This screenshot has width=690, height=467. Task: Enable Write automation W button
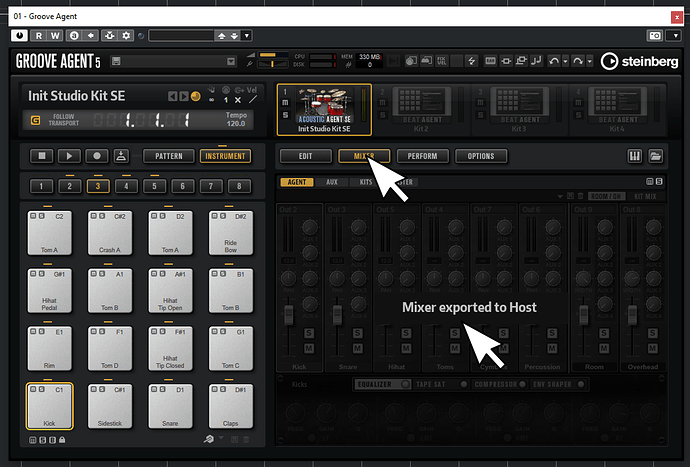[55, 36]
